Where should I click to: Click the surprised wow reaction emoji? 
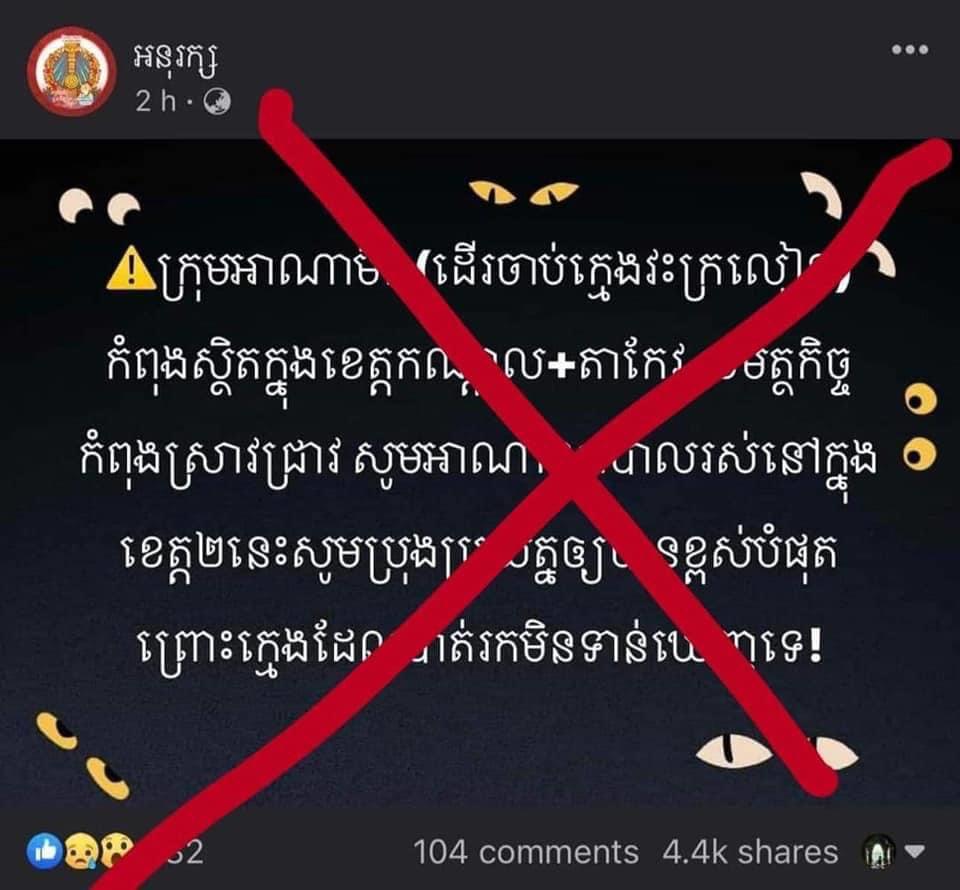pyautogui.click(x=116, y=852)
